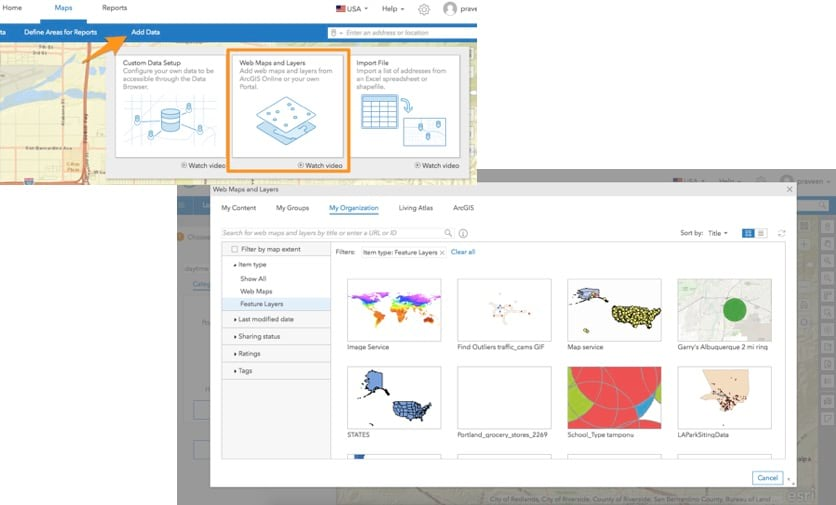
Task: Expand the Last modified date section
Action: (263, 319)
